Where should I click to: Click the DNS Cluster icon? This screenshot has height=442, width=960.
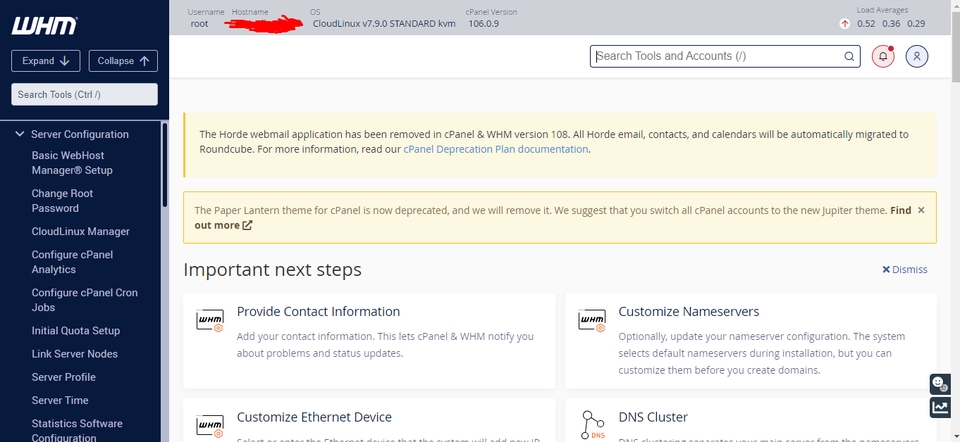tap(592, 425)
